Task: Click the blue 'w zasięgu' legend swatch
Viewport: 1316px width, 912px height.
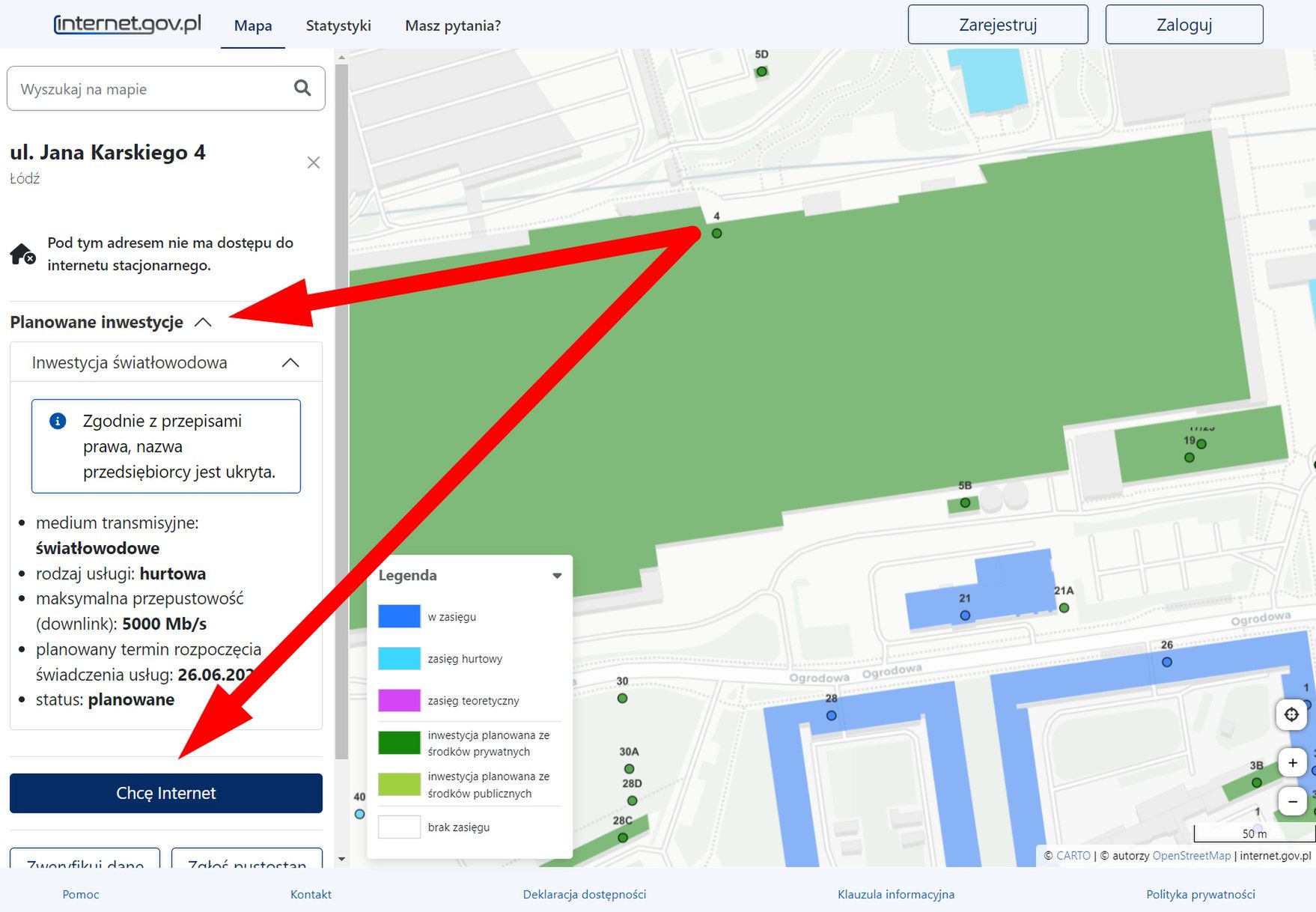Action: pos(398,615)
